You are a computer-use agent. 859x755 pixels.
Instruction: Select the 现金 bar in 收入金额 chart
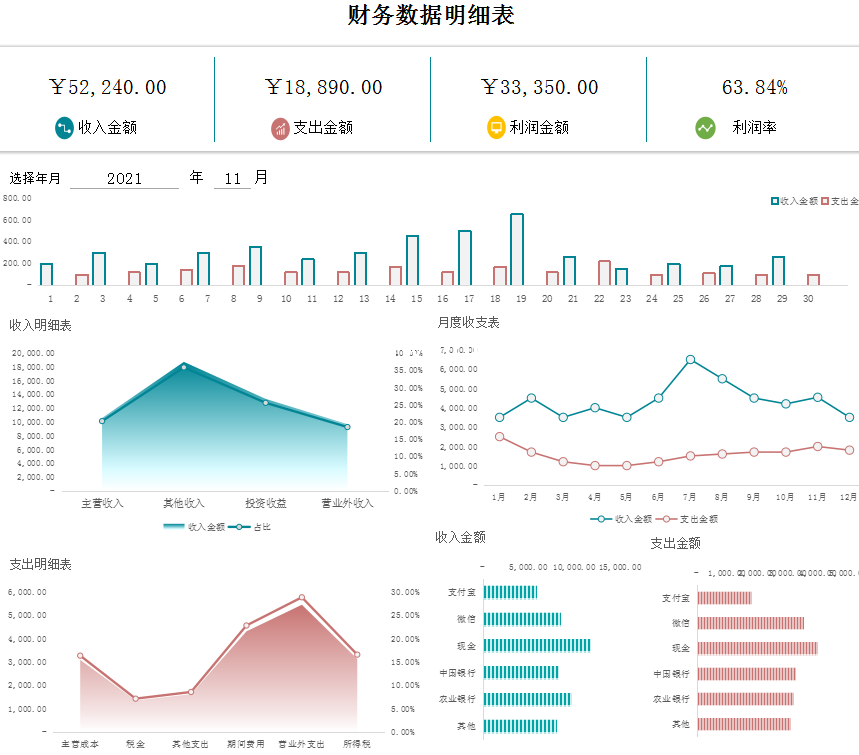[x=537, y=645]
